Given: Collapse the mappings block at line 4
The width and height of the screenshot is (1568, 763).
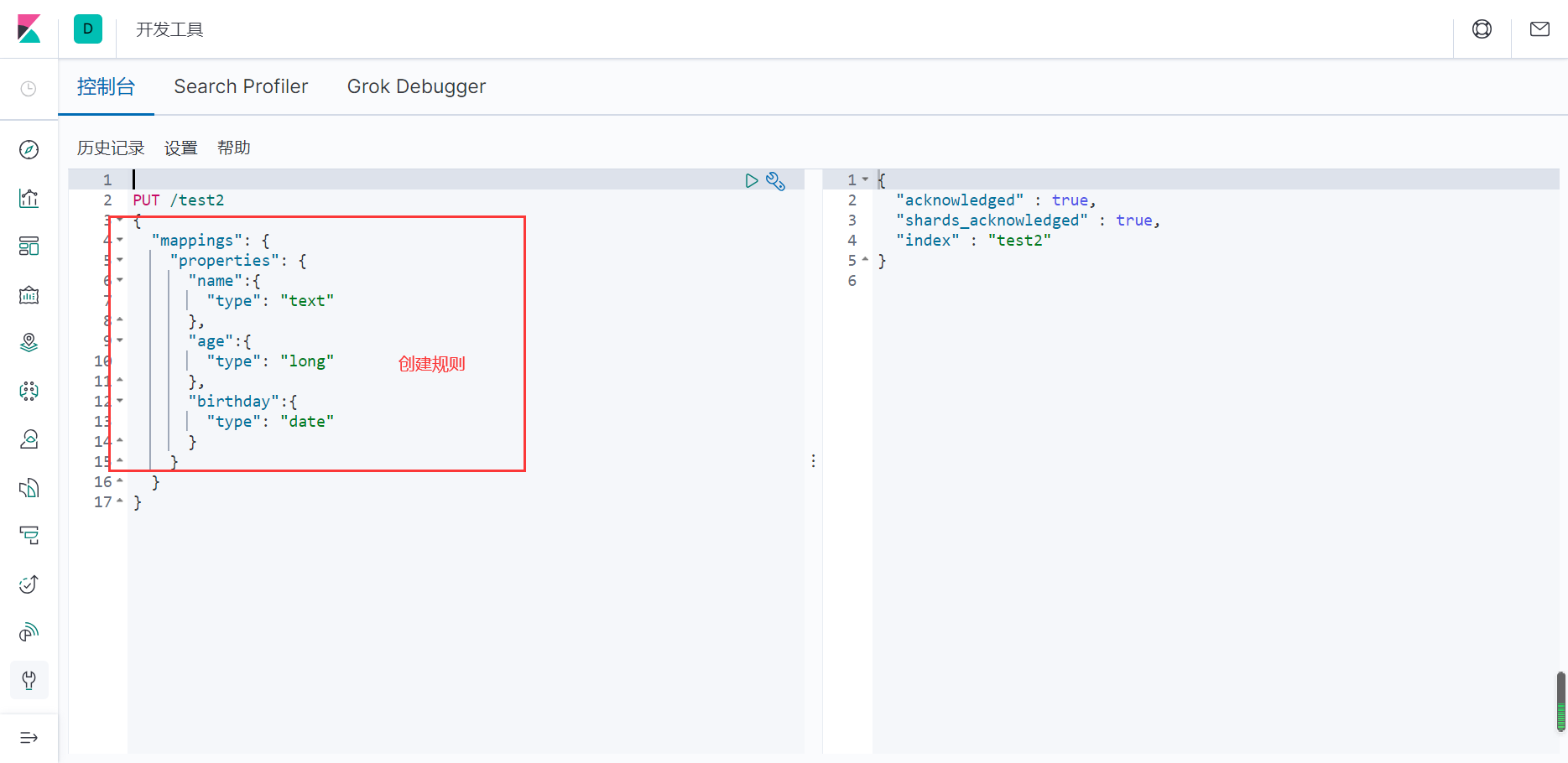Looking at the screenshot, I should pos(120,240).
